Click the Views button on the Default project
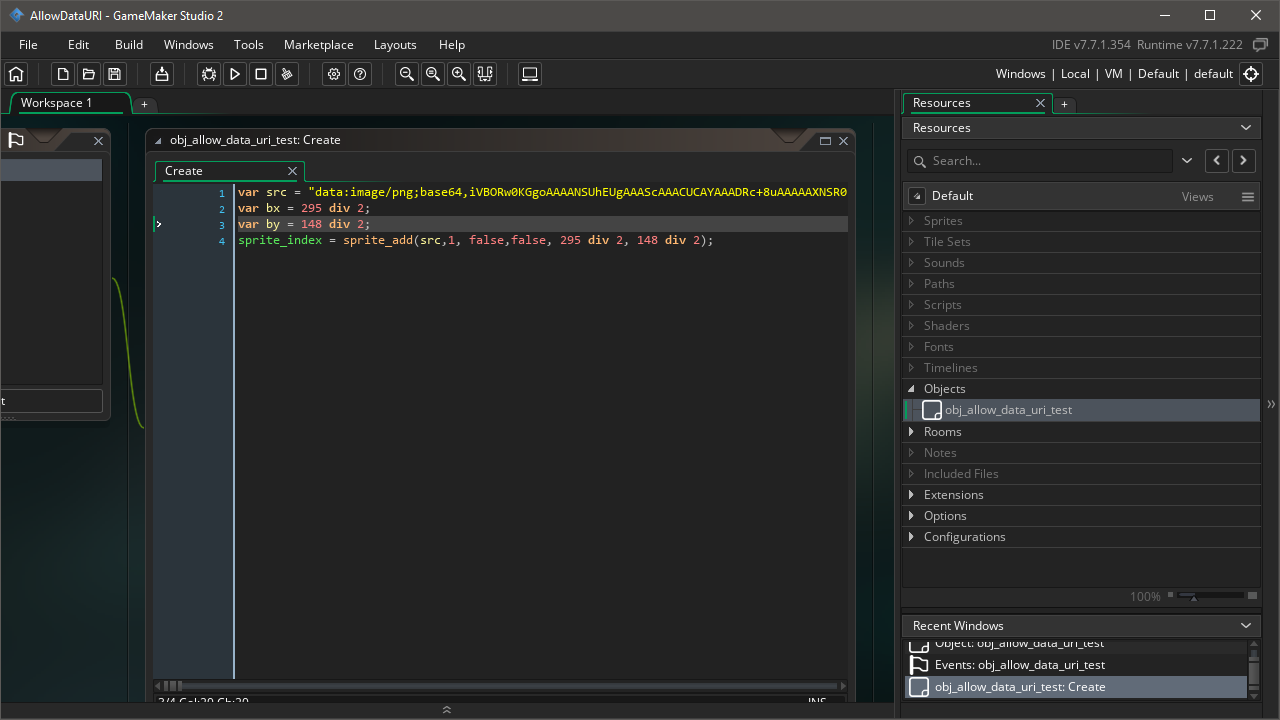This screenshot has width=1280, height=720. pos(1197,196)
